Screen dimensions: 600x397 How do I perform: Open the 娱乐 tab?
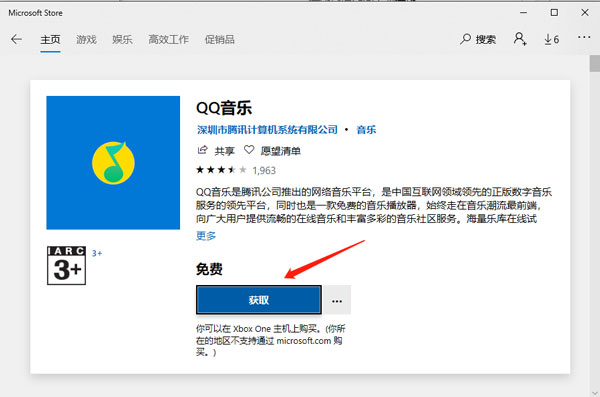pyautogui.click(x=122, y=39)
